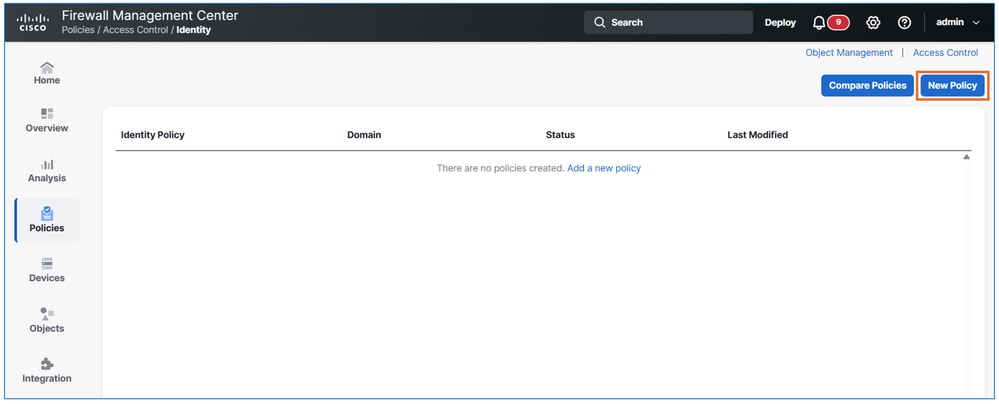
Task: Click the Search input field
Action: [668, 22]
